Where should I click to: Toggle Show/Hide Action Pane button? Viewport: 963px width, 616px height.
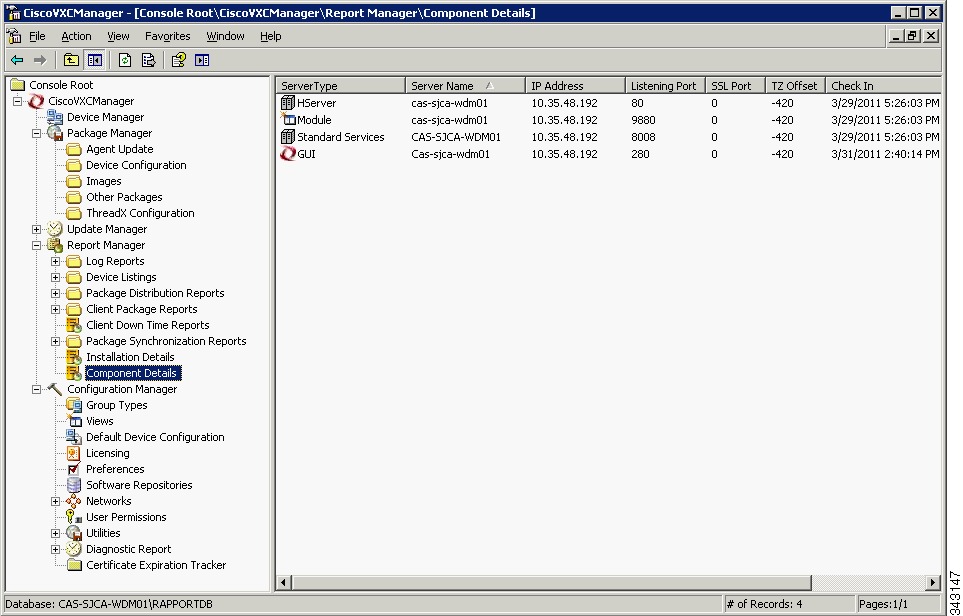[x=202, y=60]
